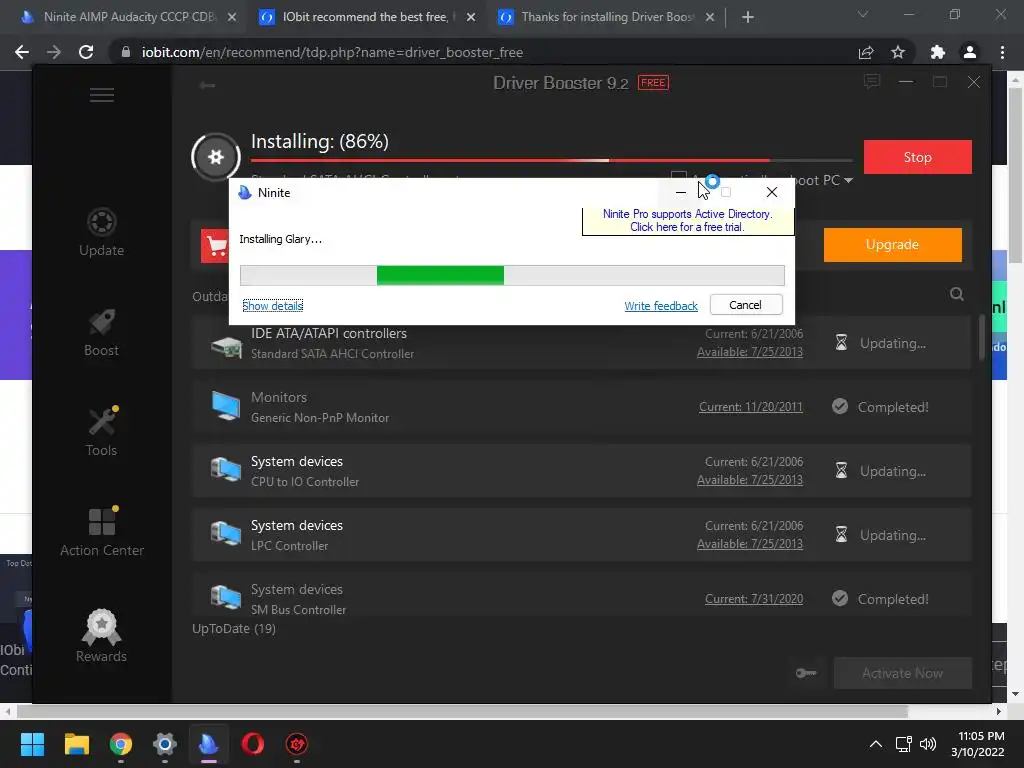Click the orange Upgrade button
This screenshot has height=768, width=1024.
click(892, 245)
